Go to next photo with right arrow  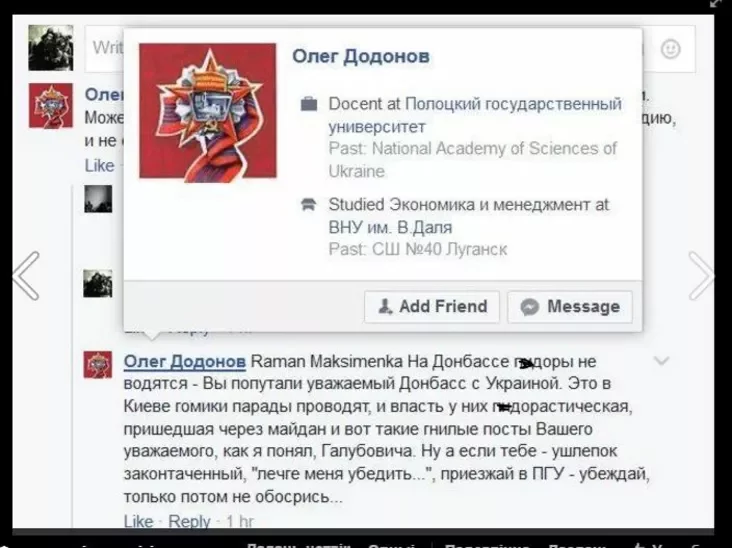[x=701, y=275]
